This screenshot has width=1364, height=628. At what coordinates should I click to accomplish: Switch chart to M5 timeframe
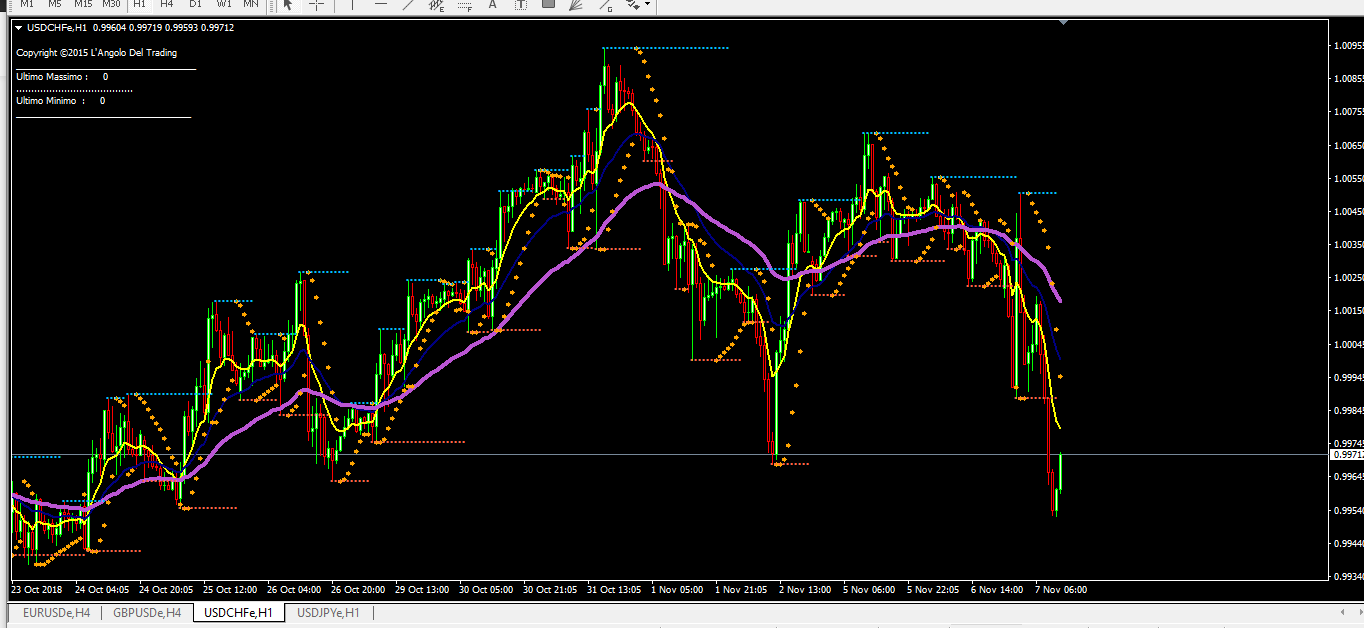pos(55,4)
